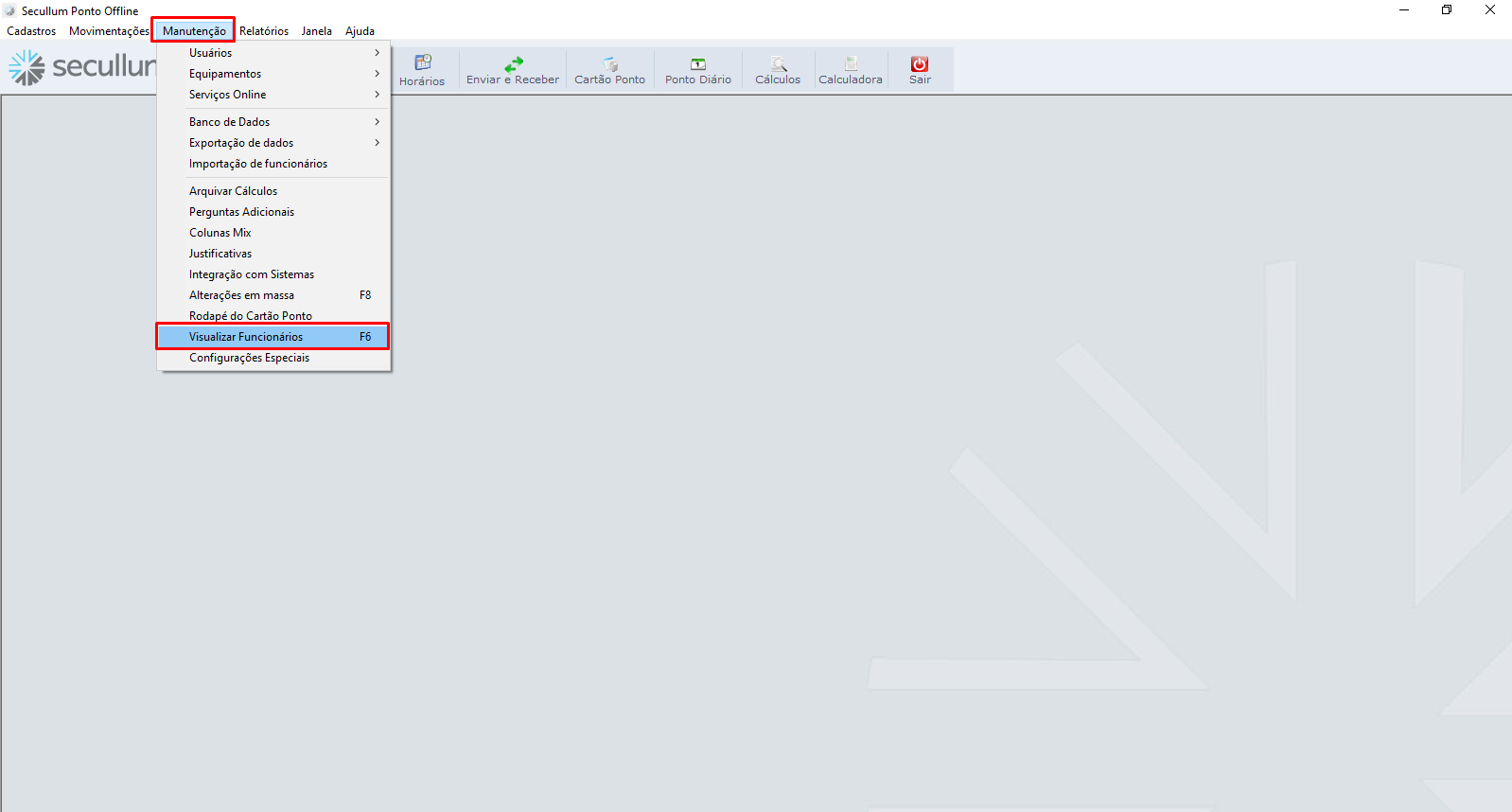1512x812 pixels.
Task: Open the Janela menu
Action: [317, 31]
